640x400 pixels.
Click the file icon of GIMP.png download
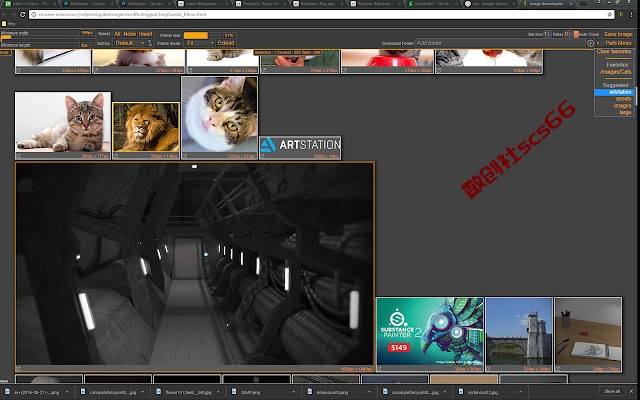[234, 392]
